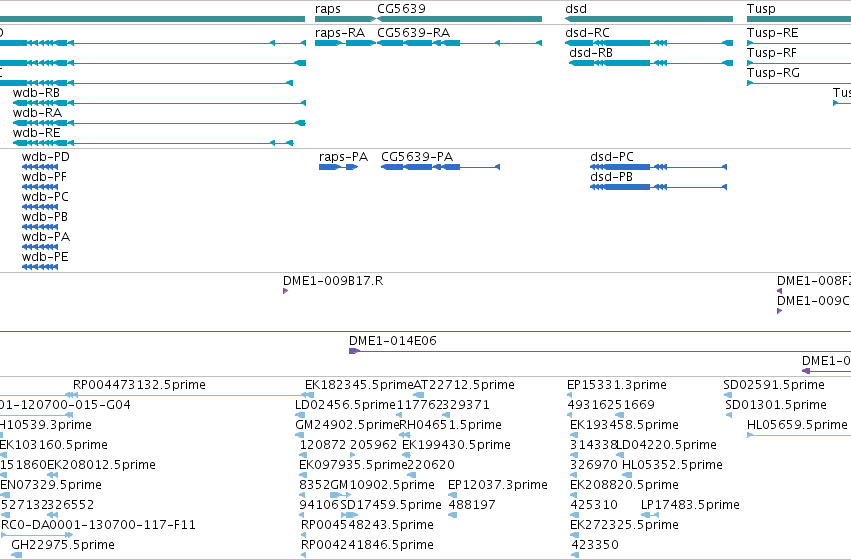
Task: Pick the wdb-PC protein label
Action: [45, 198]
